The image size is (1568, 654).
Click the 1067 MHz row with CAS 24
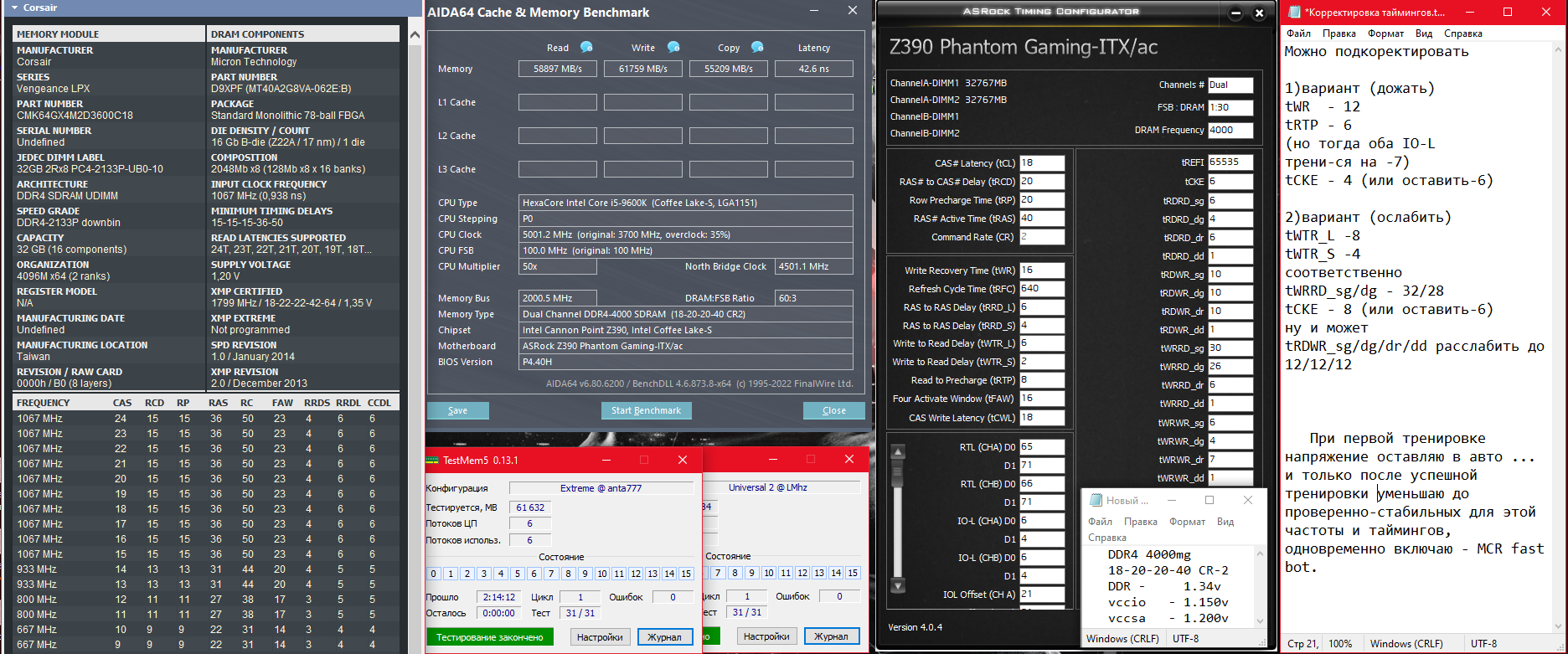[x=206, y=419]
